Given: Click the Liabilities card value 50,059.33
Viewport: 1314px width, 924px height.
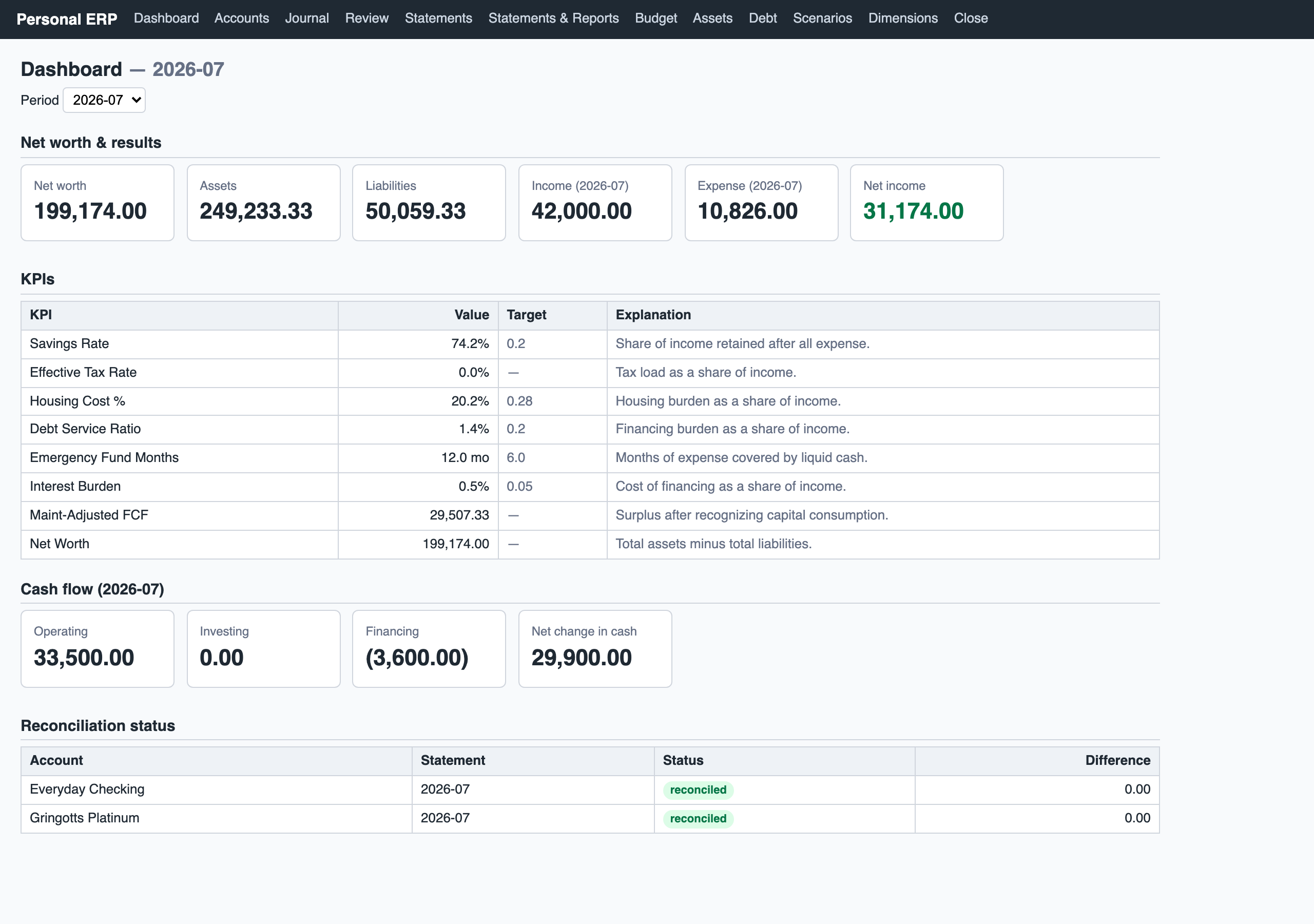Looking at the screenshot, I should [x=415, y=211].
